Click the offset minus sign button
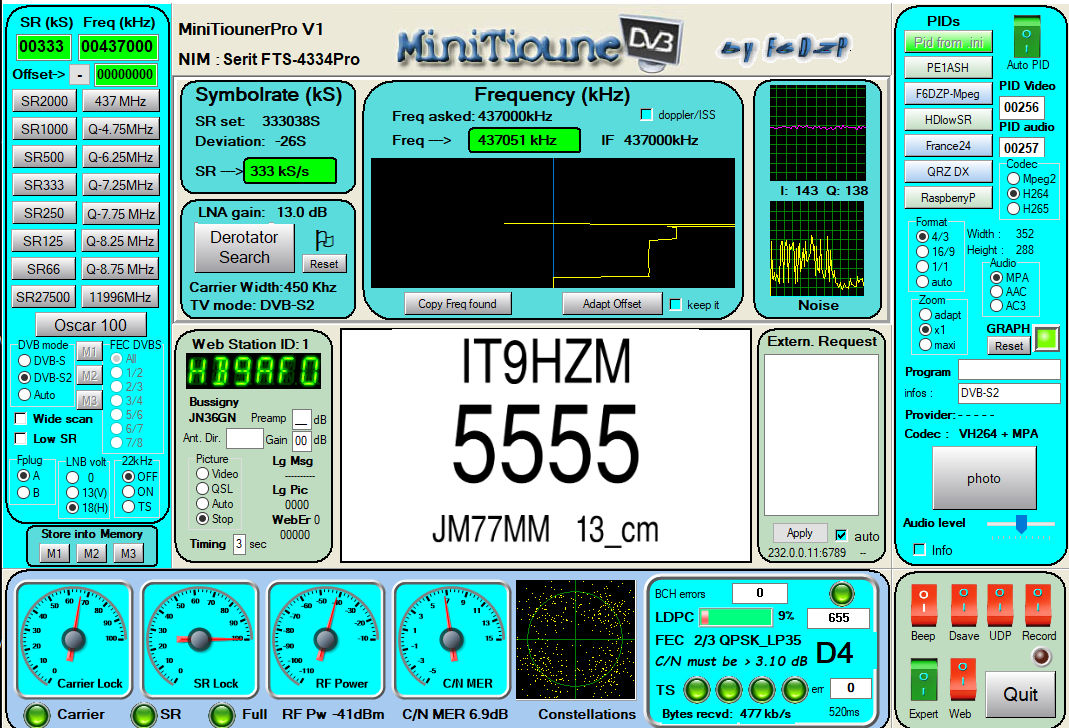This screenshot has width=1069, height=728. [80, 74]
